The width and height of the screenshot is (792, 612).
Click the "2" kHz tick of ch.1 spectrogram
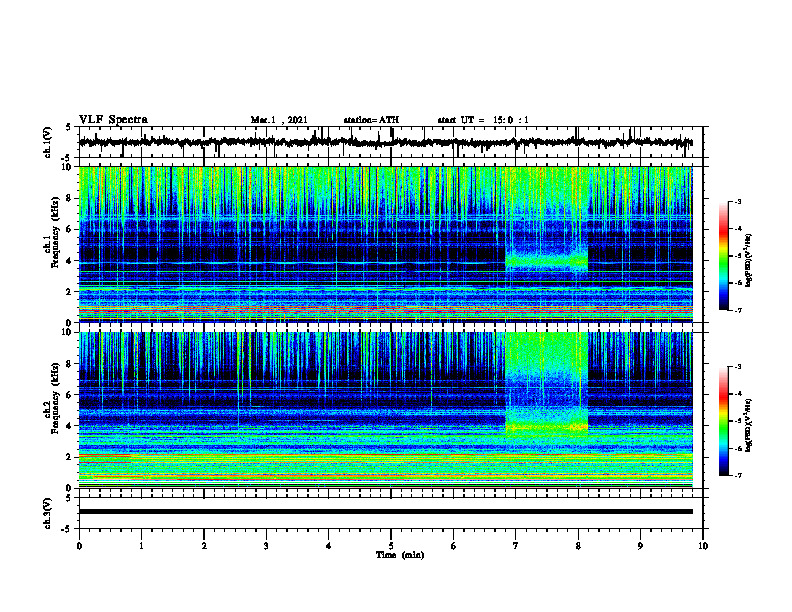[x=70, y=291]
